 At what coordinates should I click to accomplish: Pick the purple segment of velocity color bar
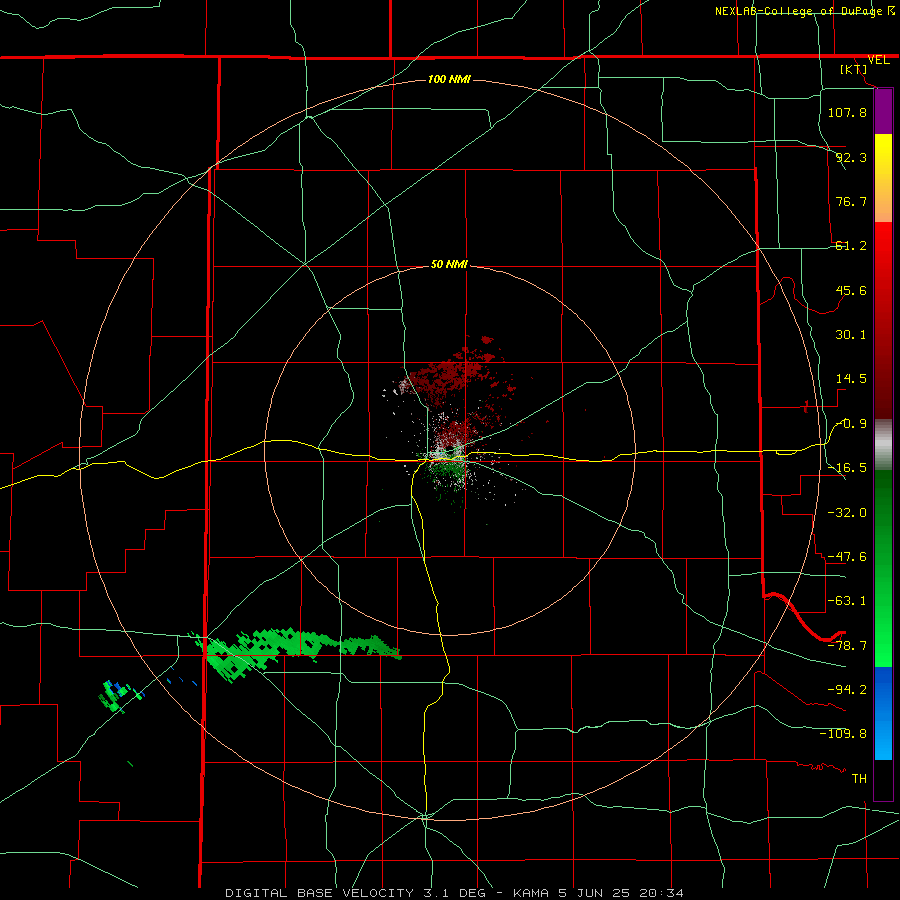click(883, 112)
